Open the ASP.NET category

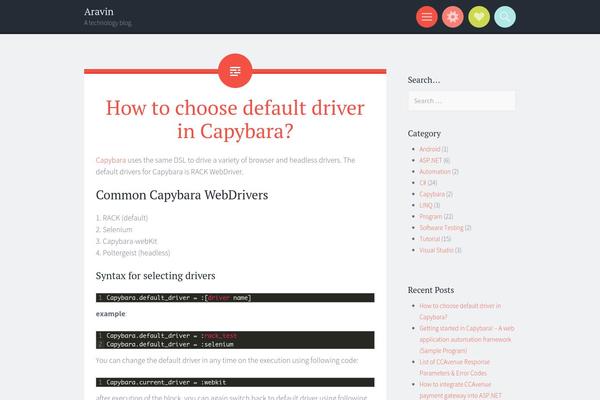pos(430,160)
